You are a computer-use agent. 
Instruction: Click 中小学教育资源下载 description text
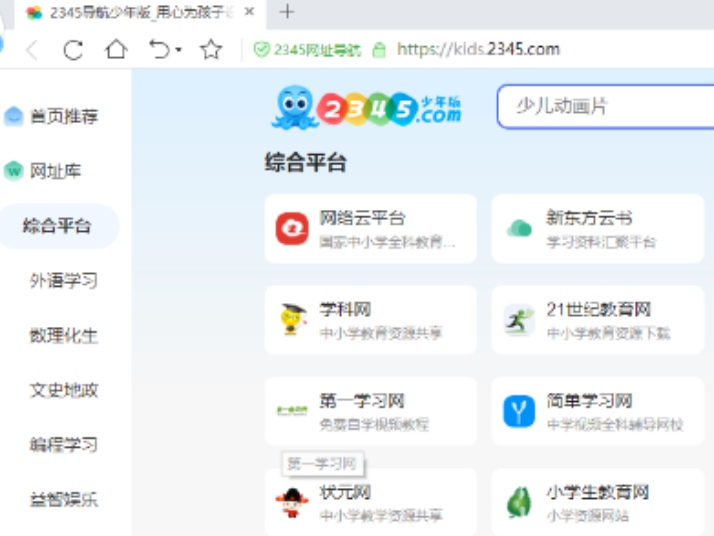click(x=608, y=333)
